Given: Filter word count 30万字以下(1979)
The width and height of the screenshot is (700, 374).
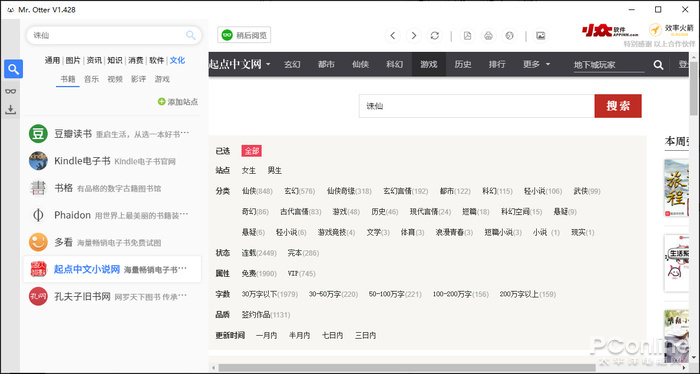Looking at the screenshot, I should 270,294.
